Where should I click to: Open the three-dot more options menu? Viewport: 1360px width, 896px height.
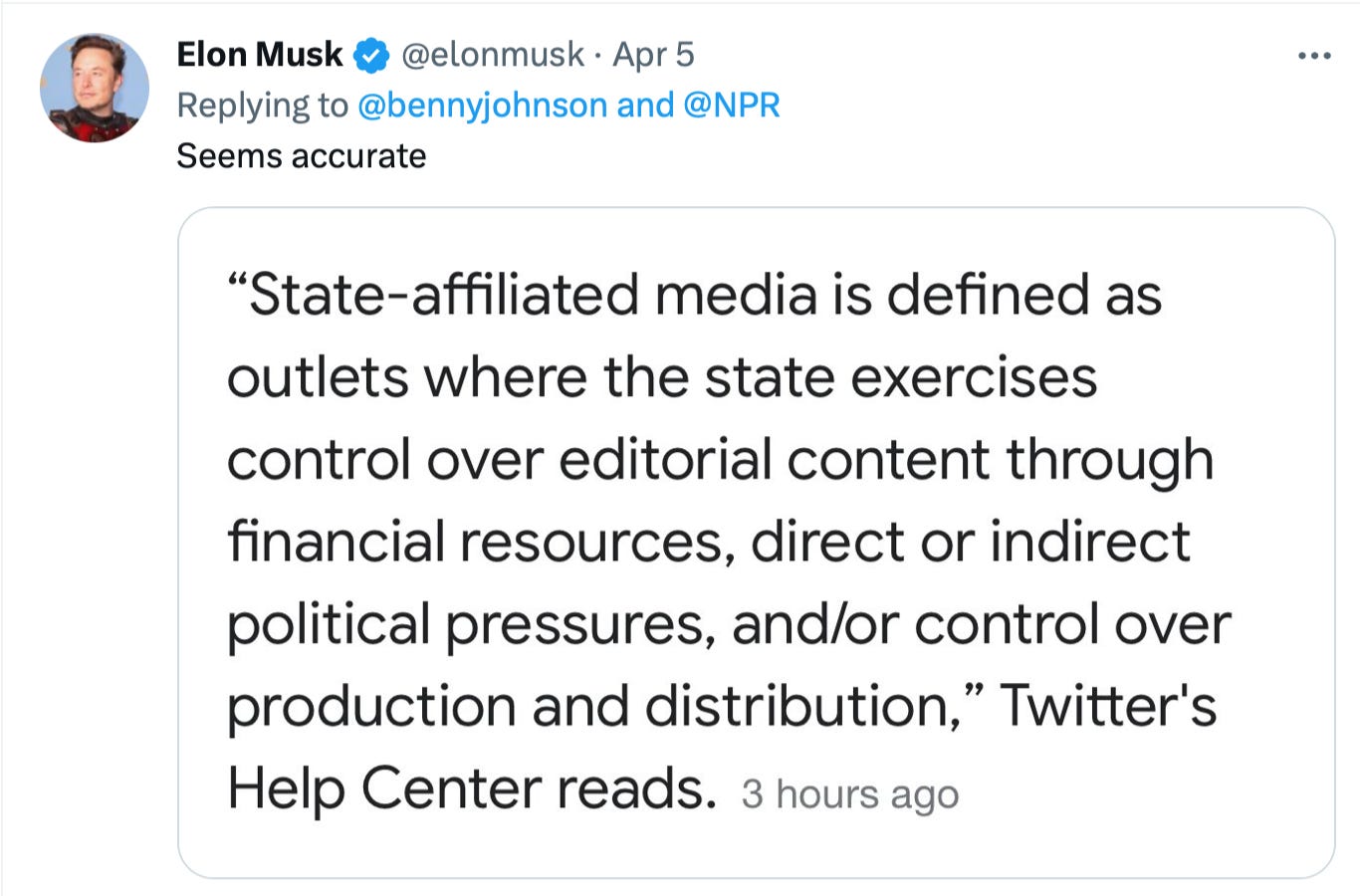click(1314, 57)
